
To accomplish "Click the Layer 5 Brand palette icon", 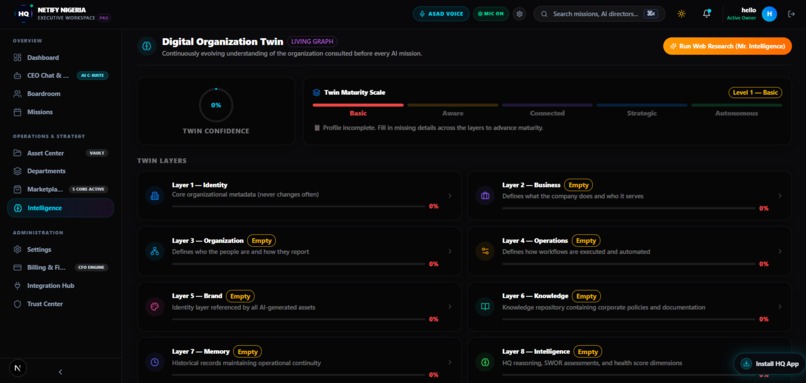I will (x=154, y=306).
